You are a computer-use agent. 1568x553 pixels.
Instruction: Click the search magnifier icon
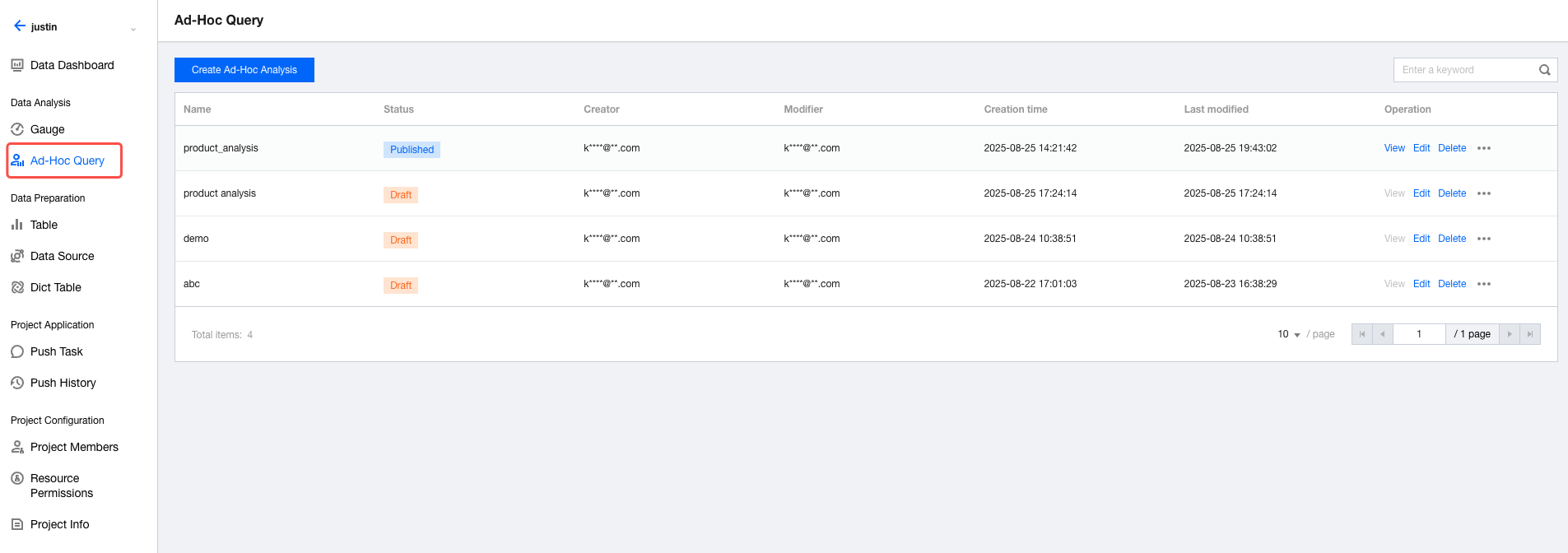[1545, 70]
